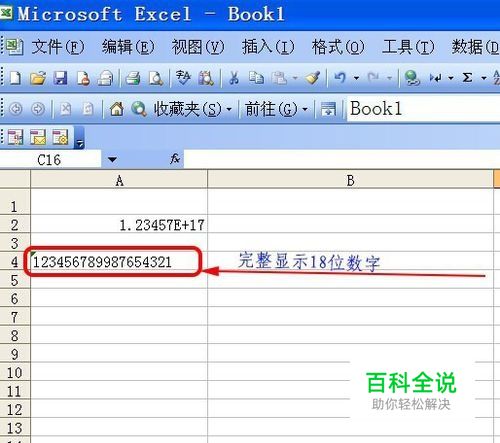Click the first icon in the small floating toolbar
Viewport: 500px width, 443px height.
(x=16, y=137)
